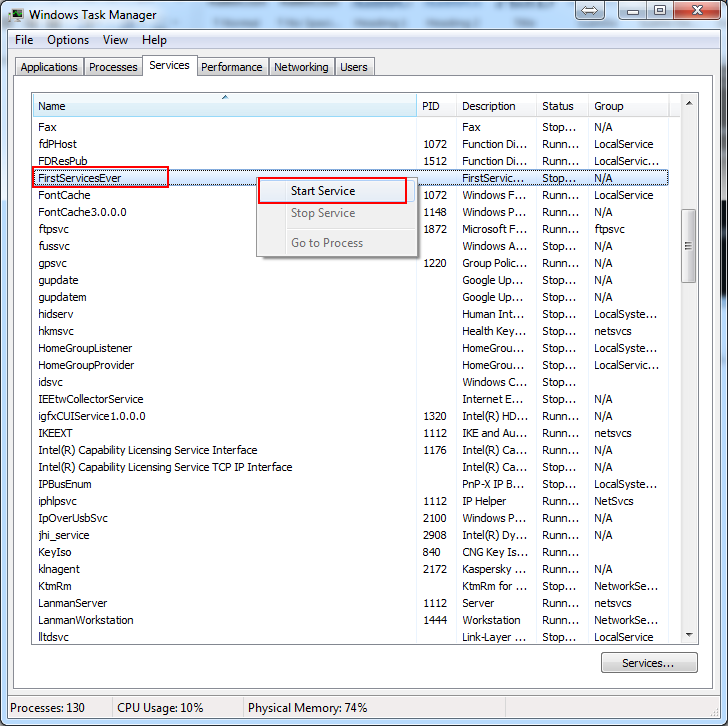Viewport: 728px width, 726px height.
Task: Sort by the Name column header
Action: pyautogui.click(x=224, y=106)
